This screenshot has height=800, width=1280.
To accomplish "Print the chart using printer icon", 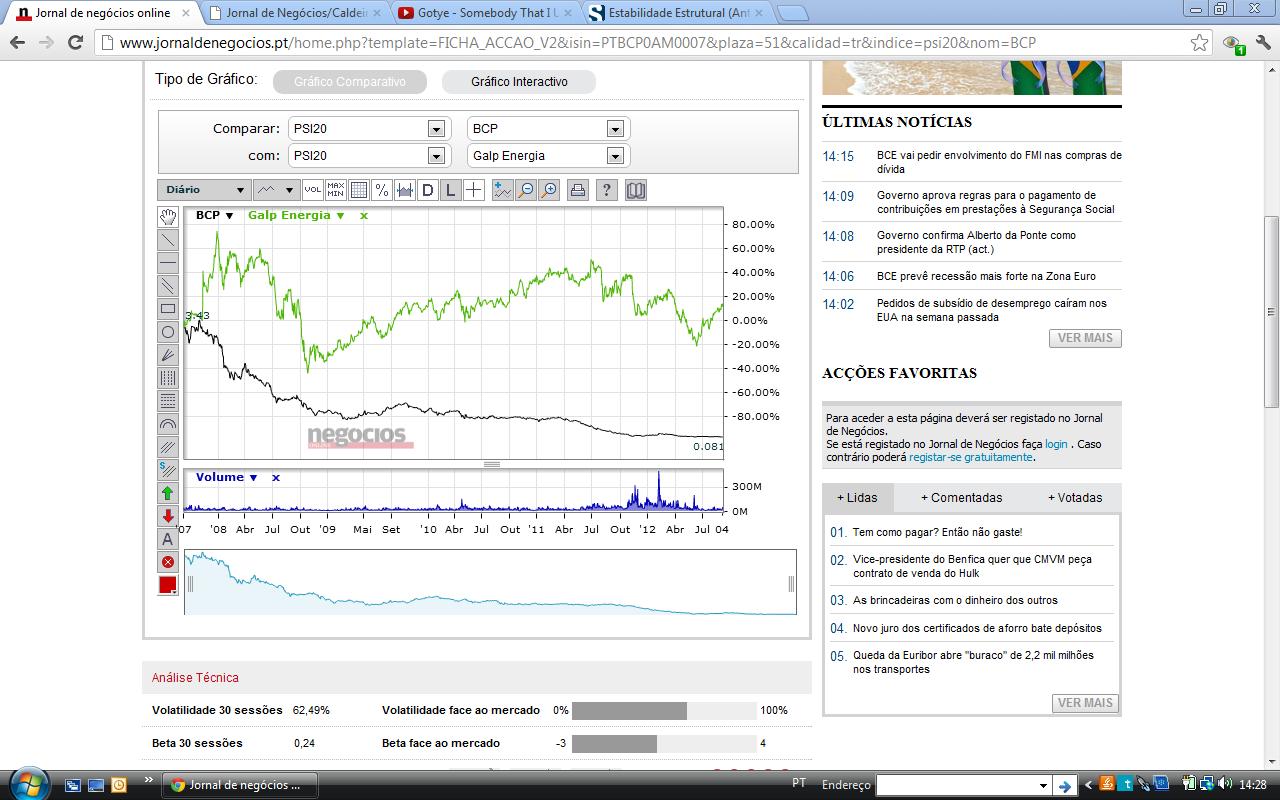I will [577, 190].
